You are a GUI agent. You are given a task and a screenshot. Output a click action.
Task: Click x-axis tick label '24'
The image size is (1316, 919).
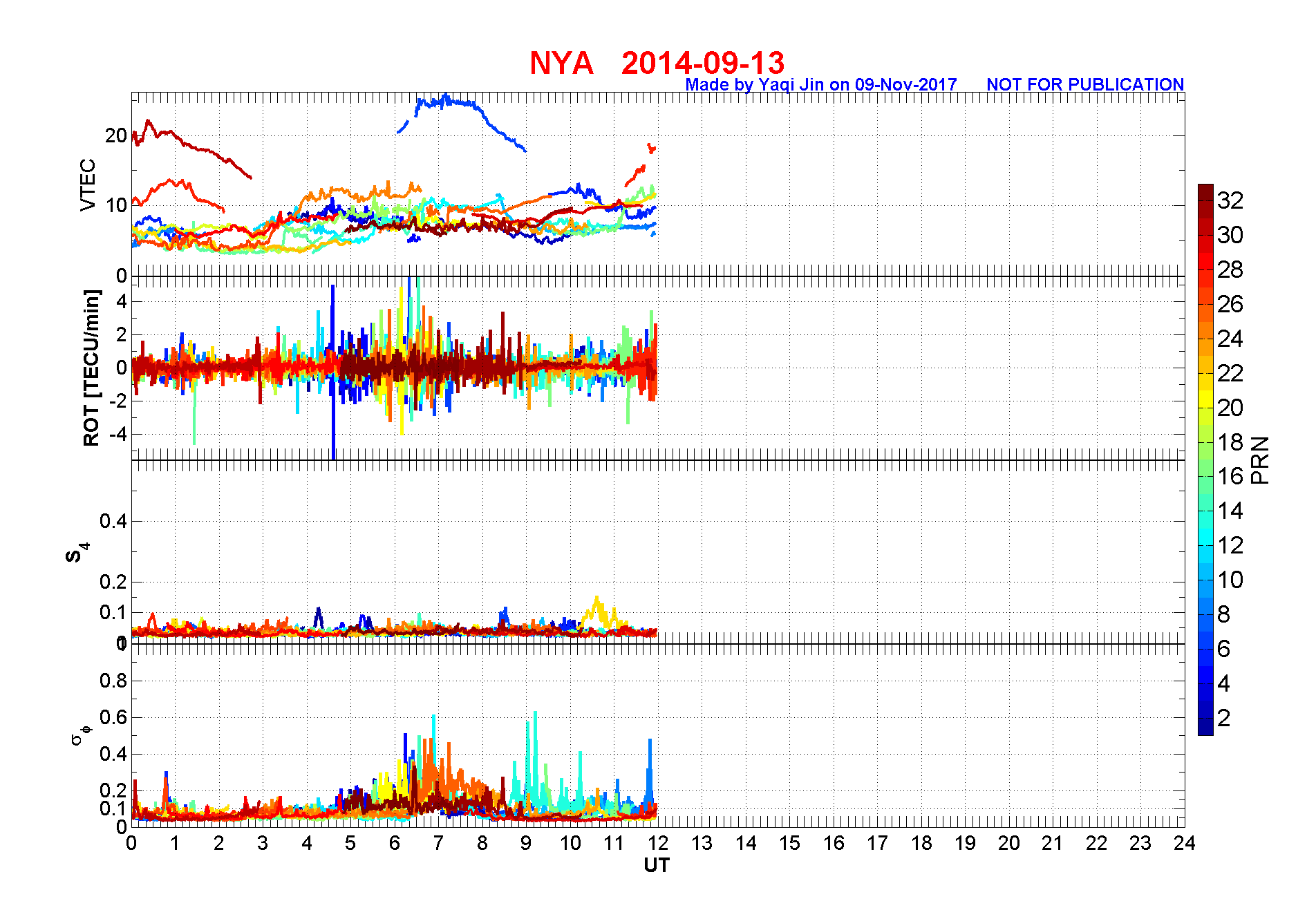point(1185,843)
